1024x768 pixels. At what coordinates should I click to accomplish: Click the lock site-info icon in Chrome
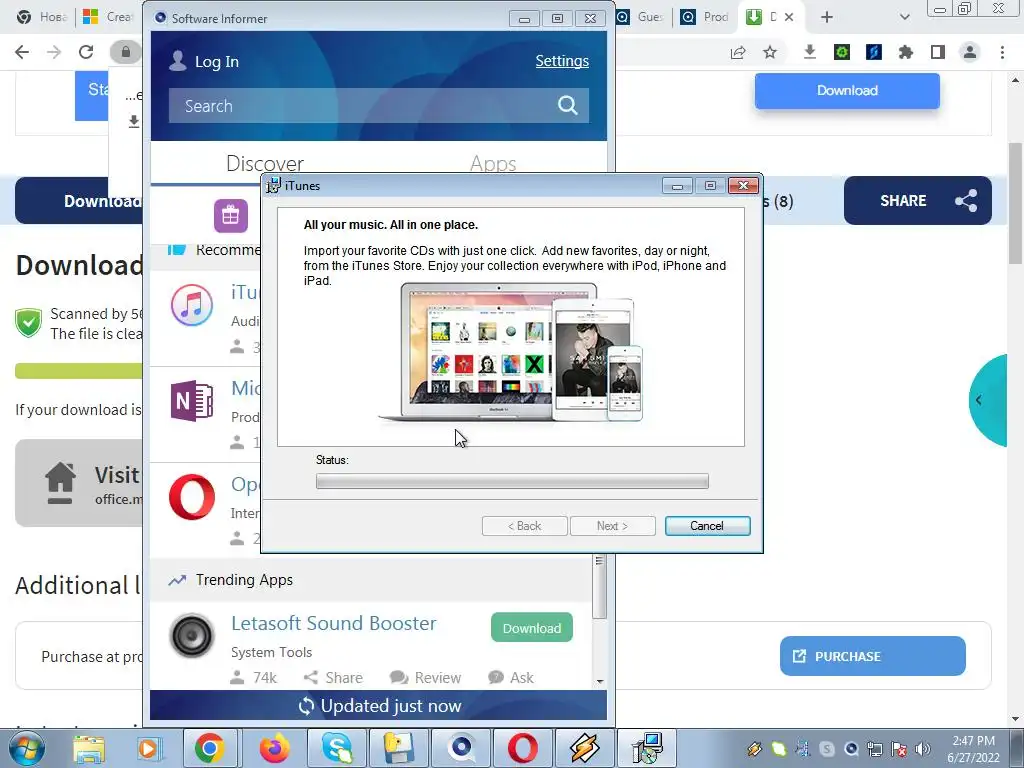point(125,52)
